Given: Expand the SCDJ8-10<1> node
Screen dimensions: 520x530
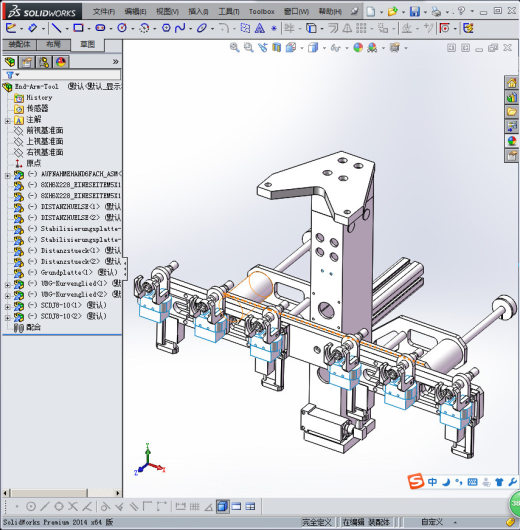Looking at the screenshot, I should coord(7,307).
